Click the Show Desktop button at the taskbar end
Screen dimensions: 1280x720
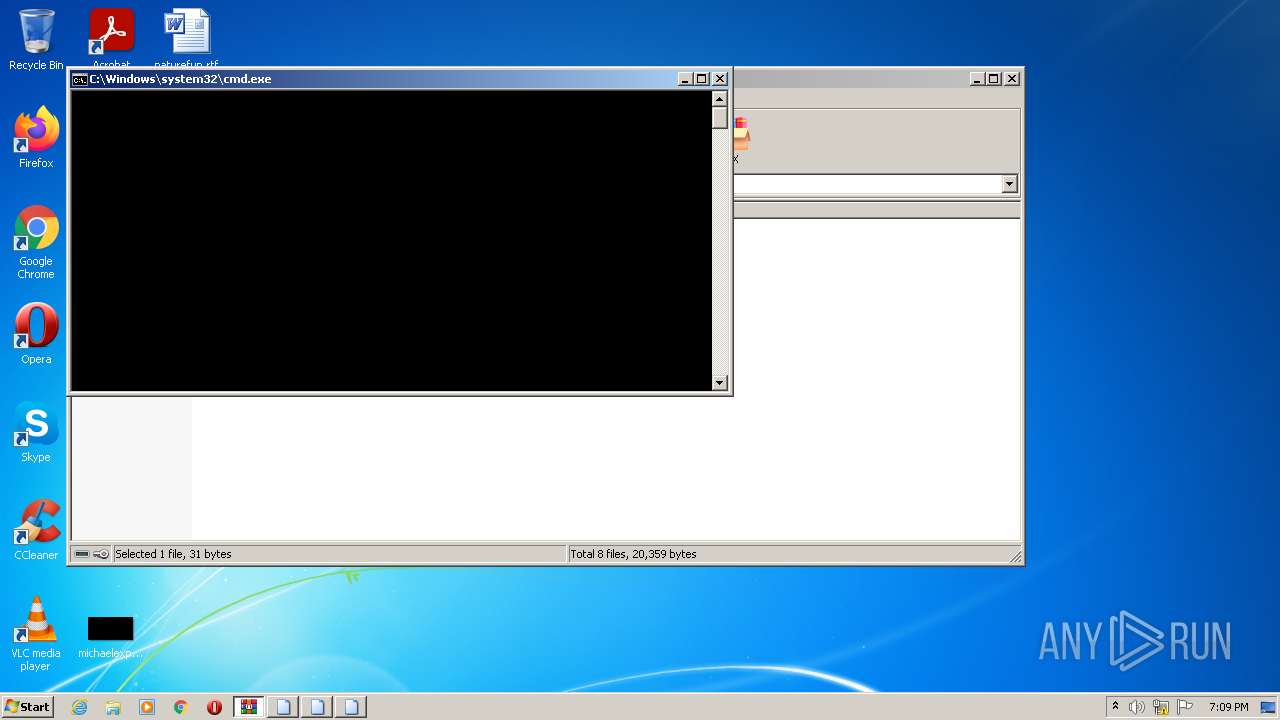click(1270, 707)
